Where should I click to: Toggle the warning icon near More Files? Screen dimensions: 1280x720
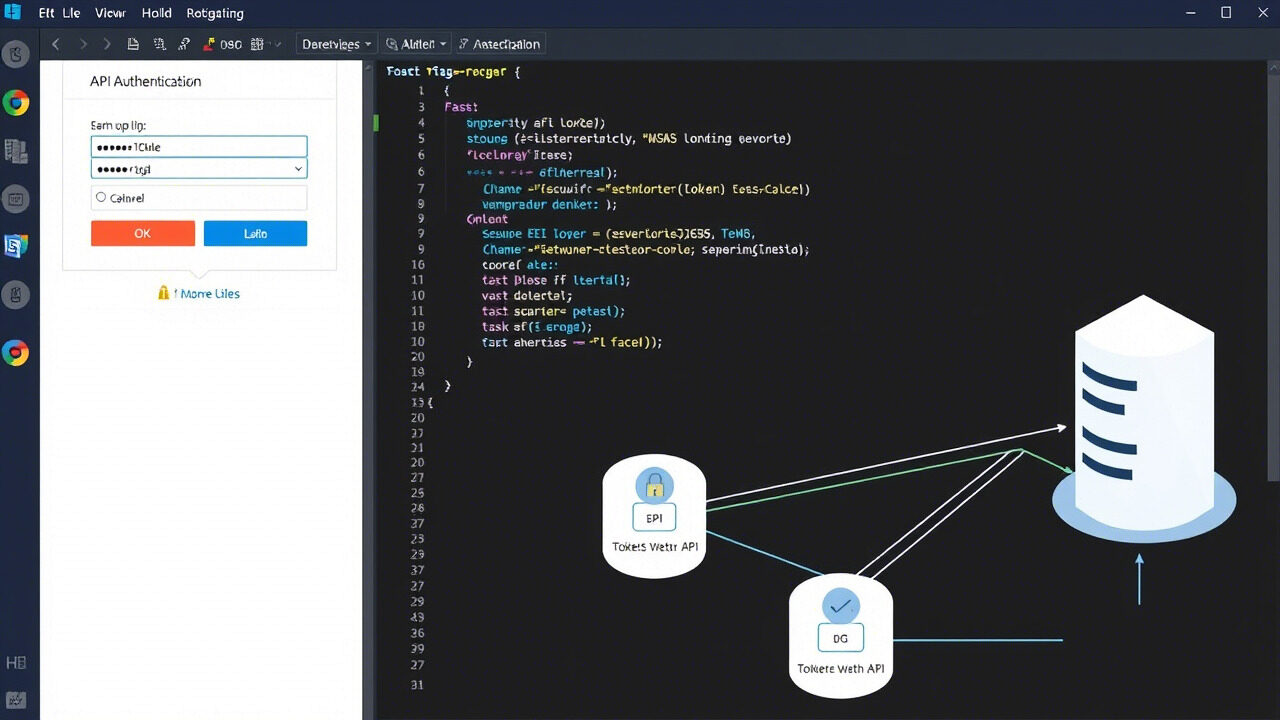[164, 293]
